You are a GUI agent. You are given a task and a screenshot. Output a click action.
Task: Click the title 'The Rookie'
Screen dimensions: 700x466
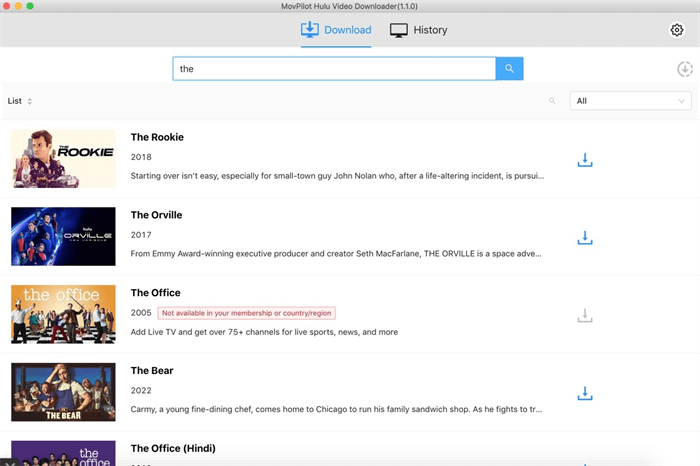coord(157,137)
